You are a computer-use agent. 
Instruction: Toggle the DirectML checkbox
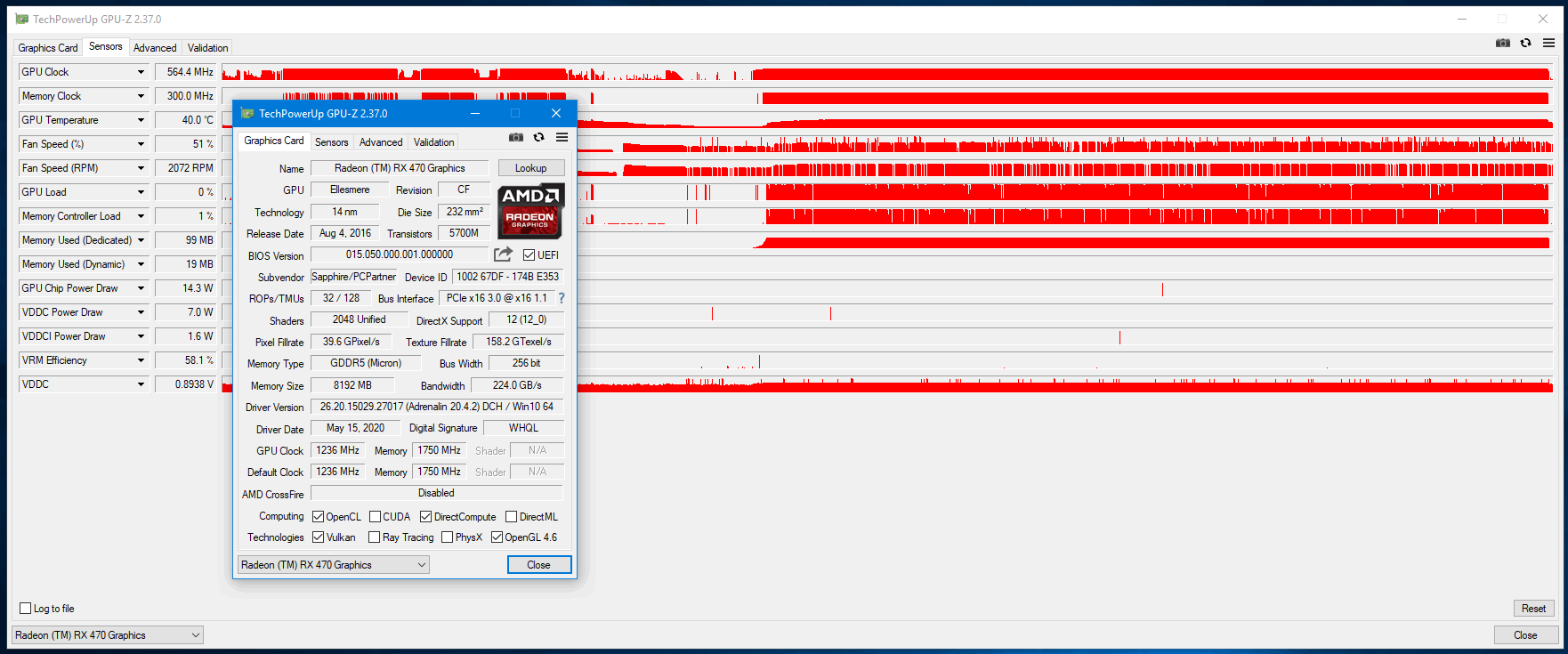point(511,517)
